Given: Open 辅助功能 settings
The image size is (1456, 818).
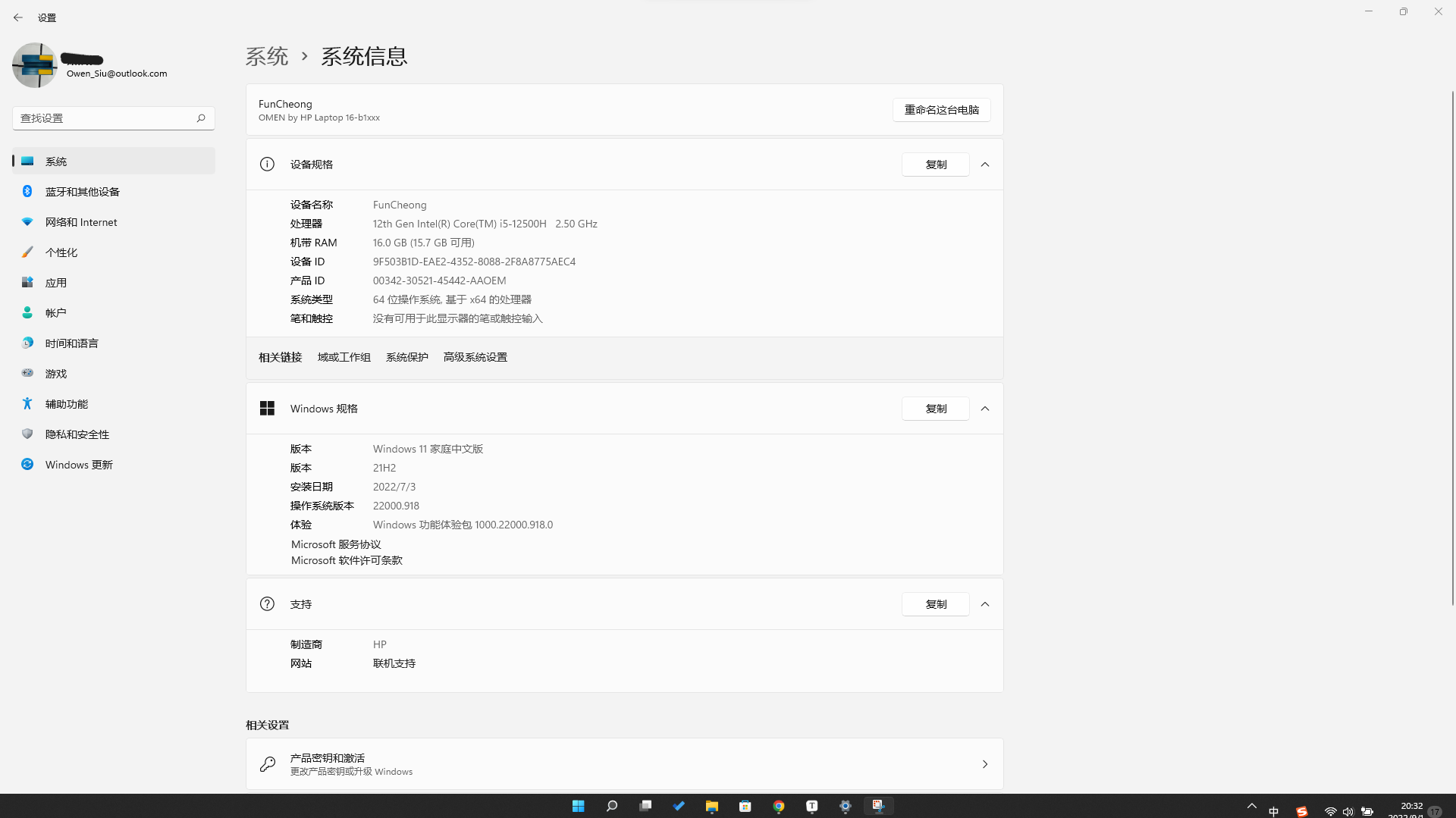Looking at the screenshot, I should click(x=114, y=404).
